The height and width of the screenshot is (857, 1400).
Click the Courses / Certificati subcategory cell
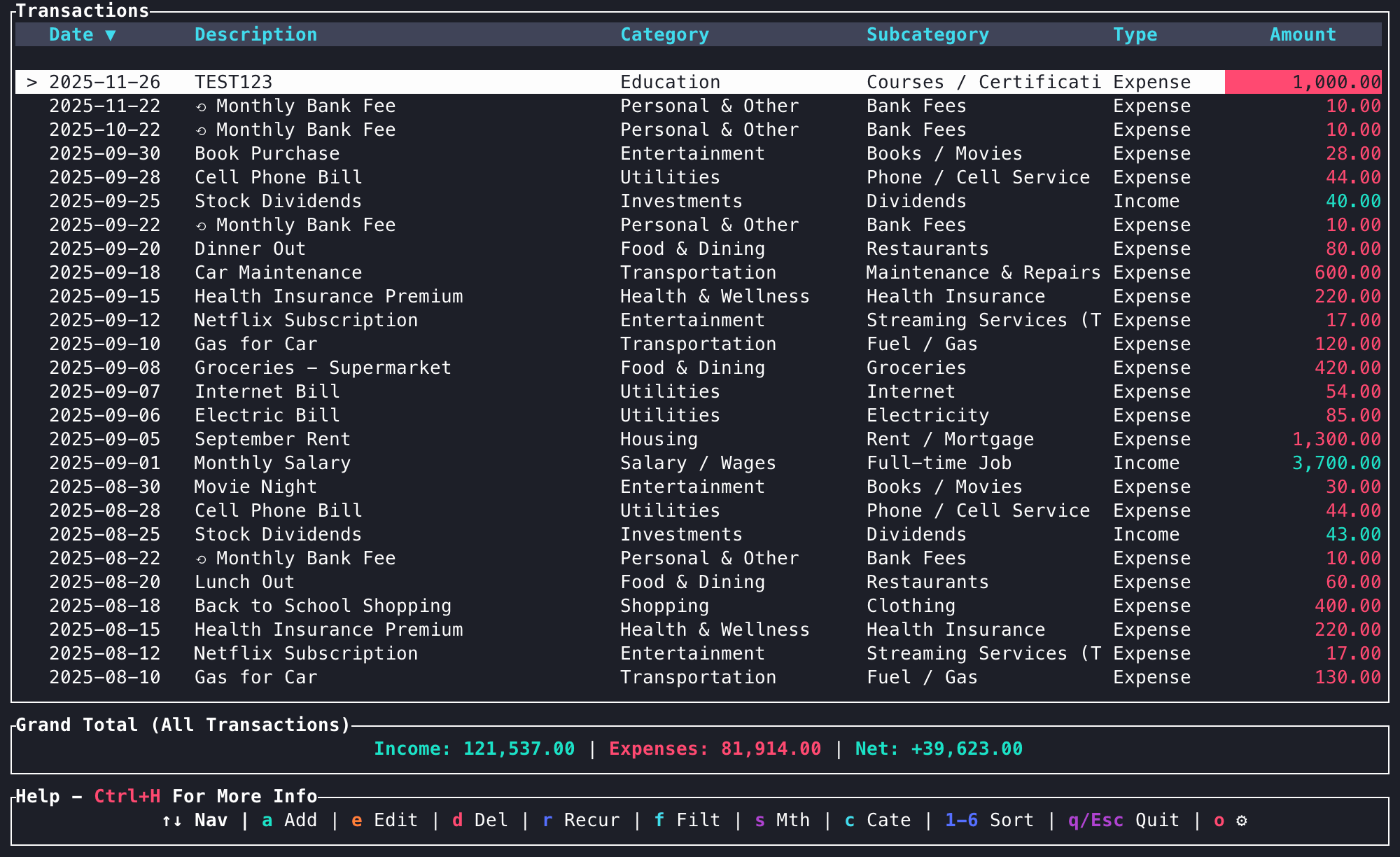click(x=983, y=82)
